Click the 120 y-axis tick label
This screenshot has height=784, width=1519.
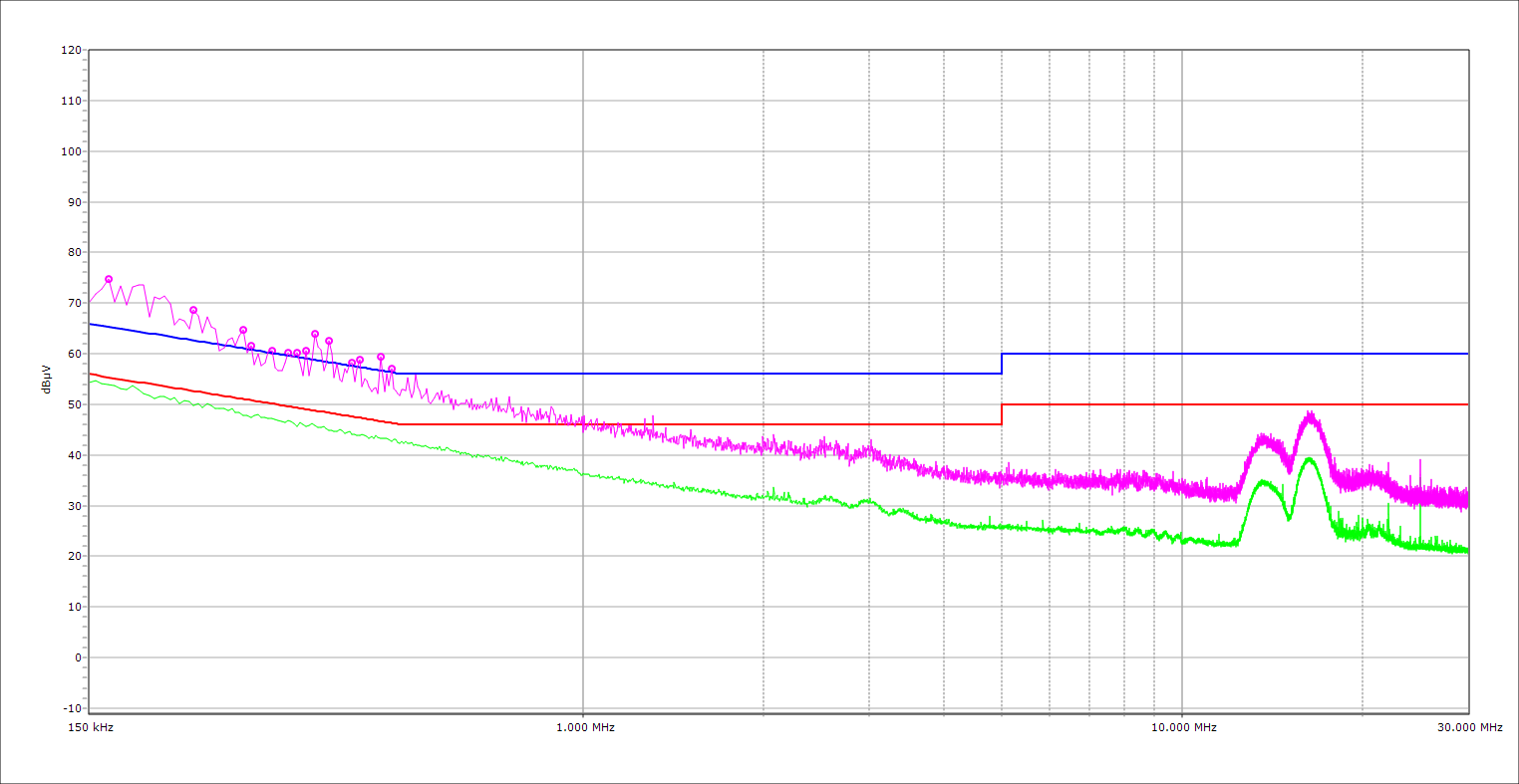(71, 50)
